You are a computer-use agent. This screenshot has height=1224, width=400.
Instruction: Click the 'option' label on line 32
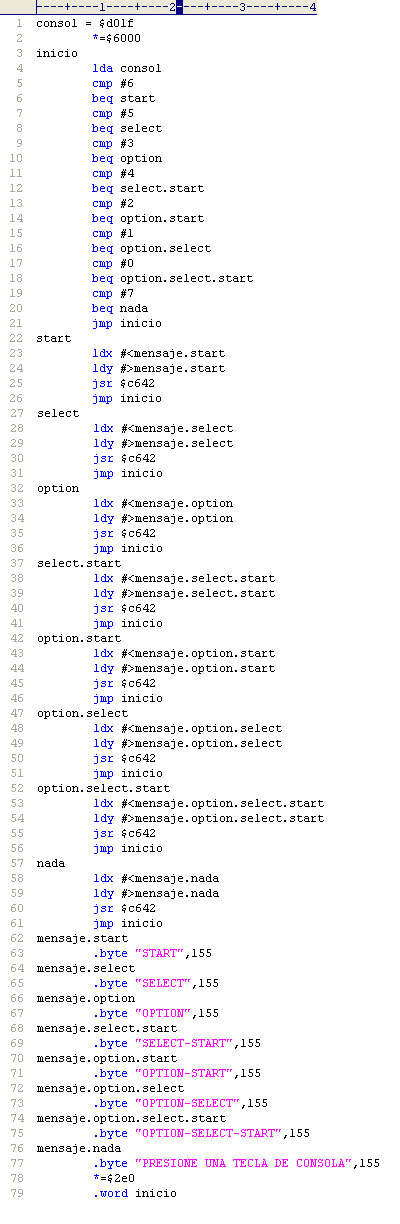pos(57,488)
